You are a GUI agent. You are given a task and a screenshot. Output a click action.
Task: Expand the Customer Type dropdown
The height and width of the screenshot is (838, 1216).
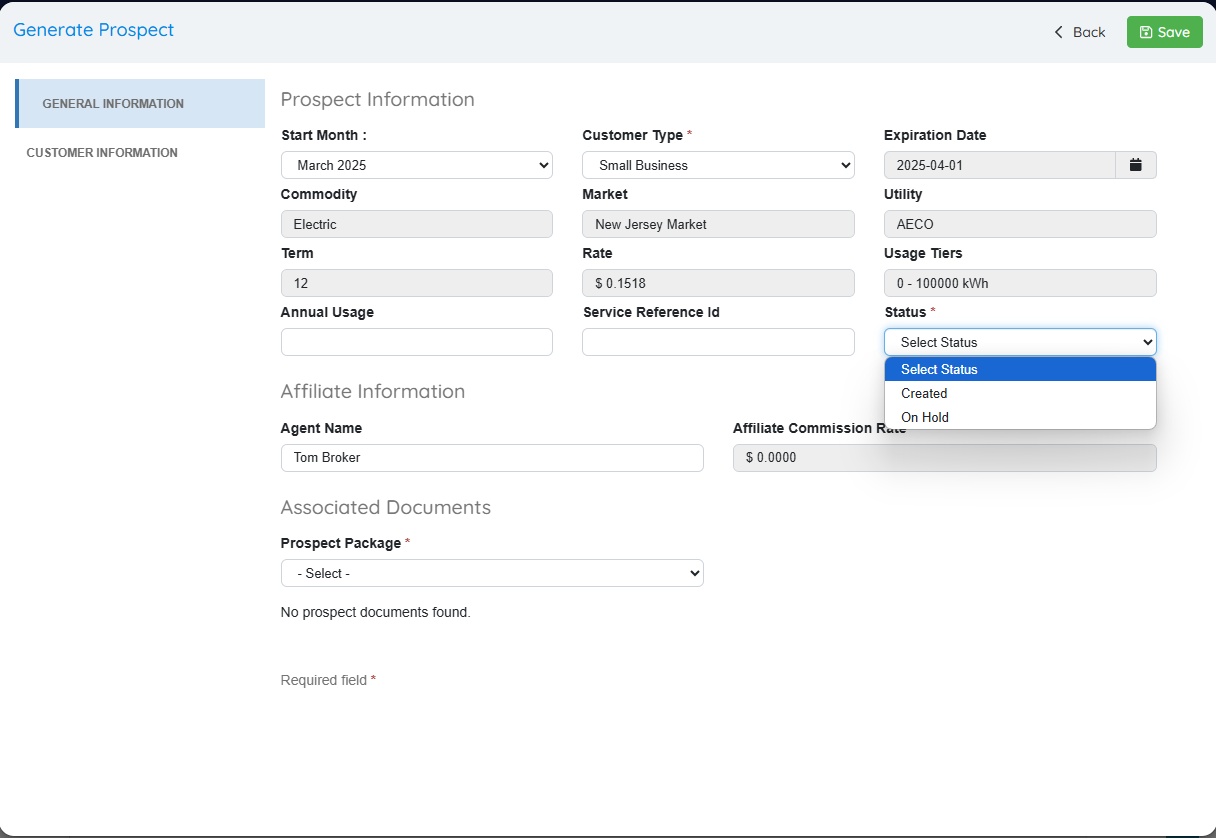click(x=718, y=165)
